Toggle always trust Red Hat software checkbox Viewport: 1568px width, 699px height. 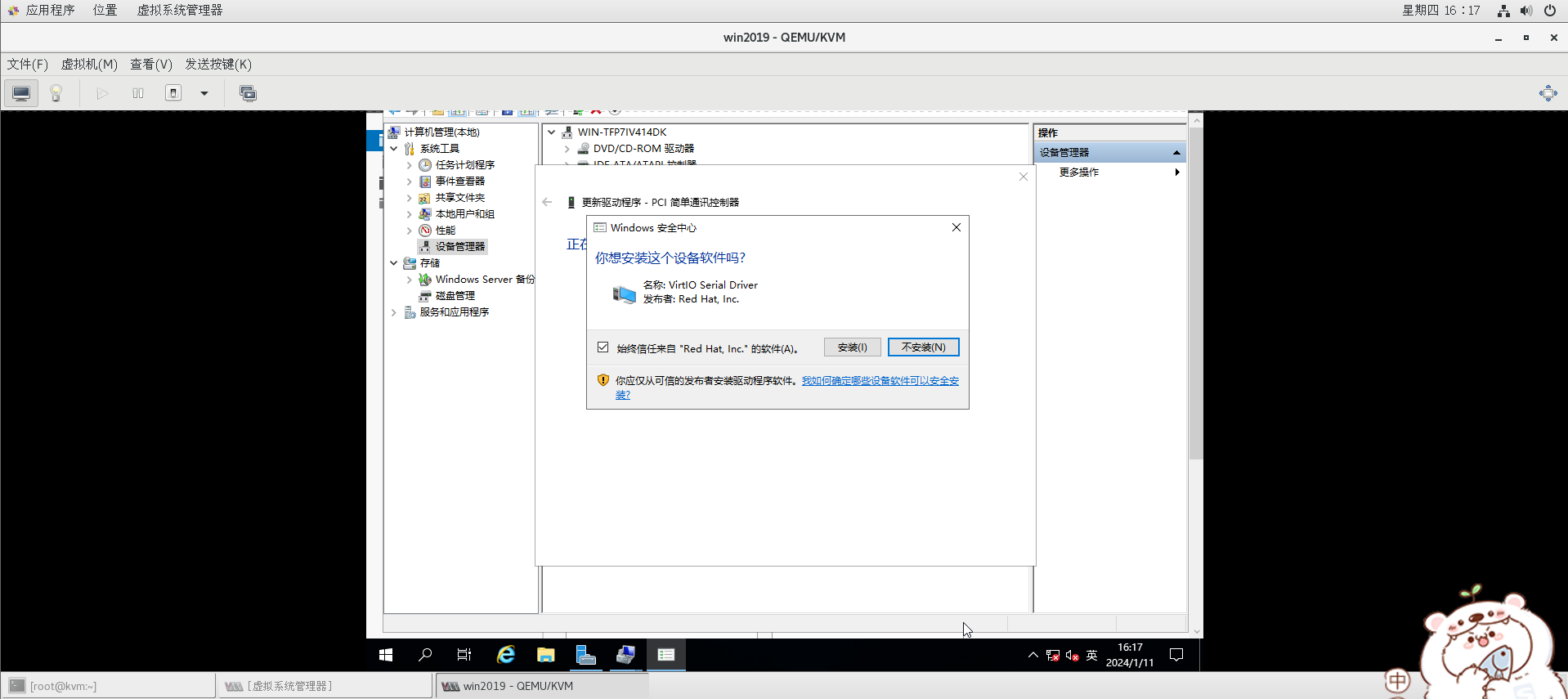[603, 347]
